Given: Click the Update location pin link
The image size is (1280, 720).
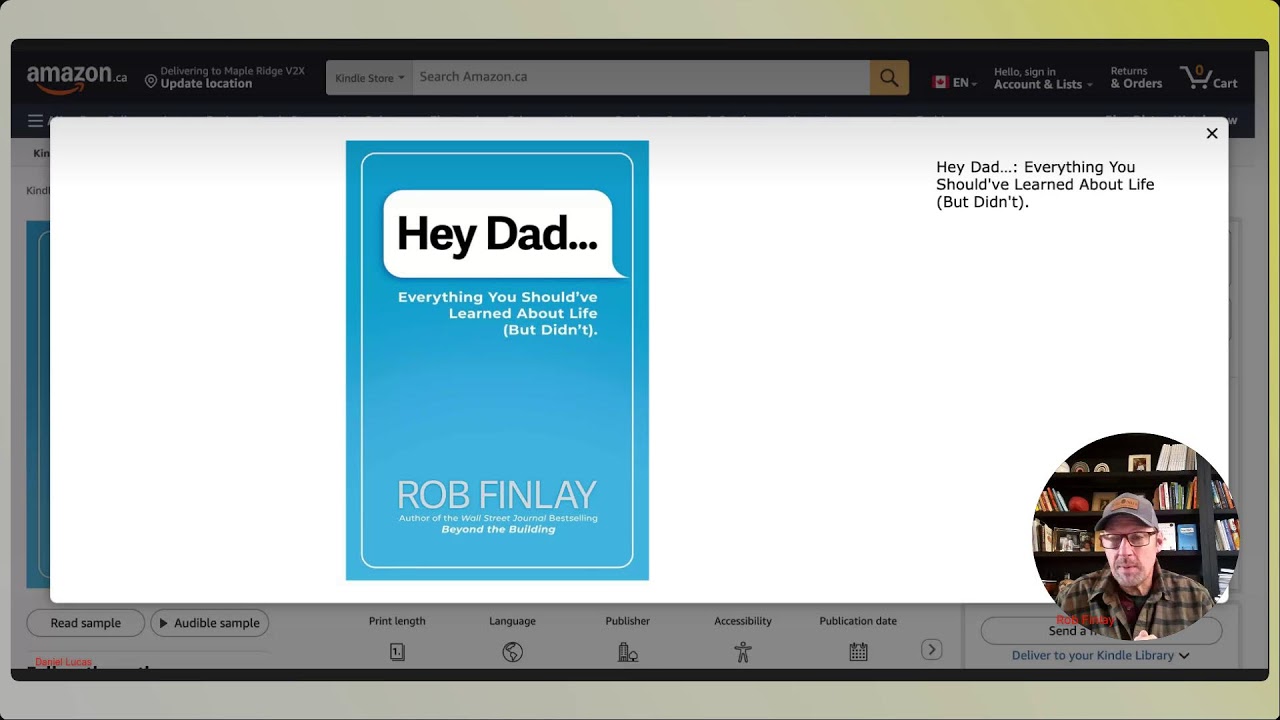Looking at the screenshot, I should click(x=224, y=77).
